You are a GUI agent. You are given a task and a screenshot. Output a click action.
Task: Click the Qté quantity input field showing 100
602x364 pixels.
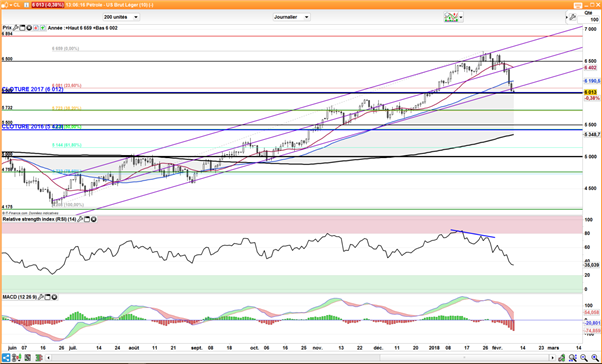(x=588, y=19)
